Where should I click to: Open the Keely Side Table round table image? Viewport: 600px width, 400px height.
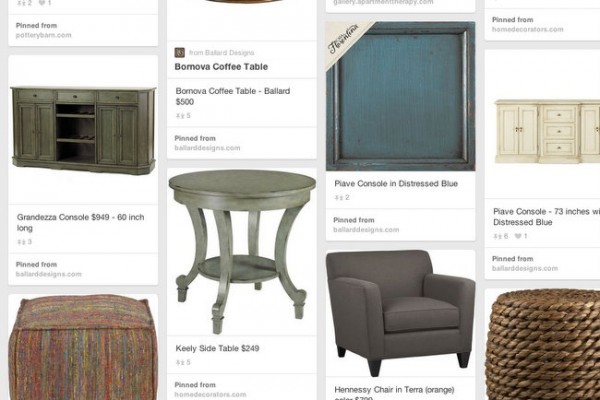point(242,251)
